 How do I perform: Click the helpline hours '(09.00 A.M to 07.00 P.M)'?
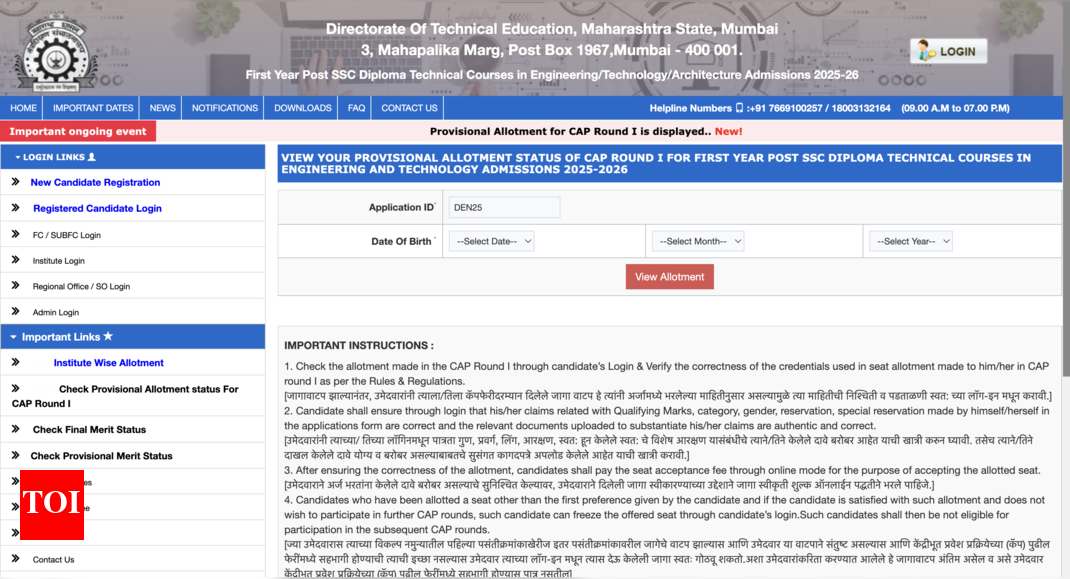pos(955,108)
